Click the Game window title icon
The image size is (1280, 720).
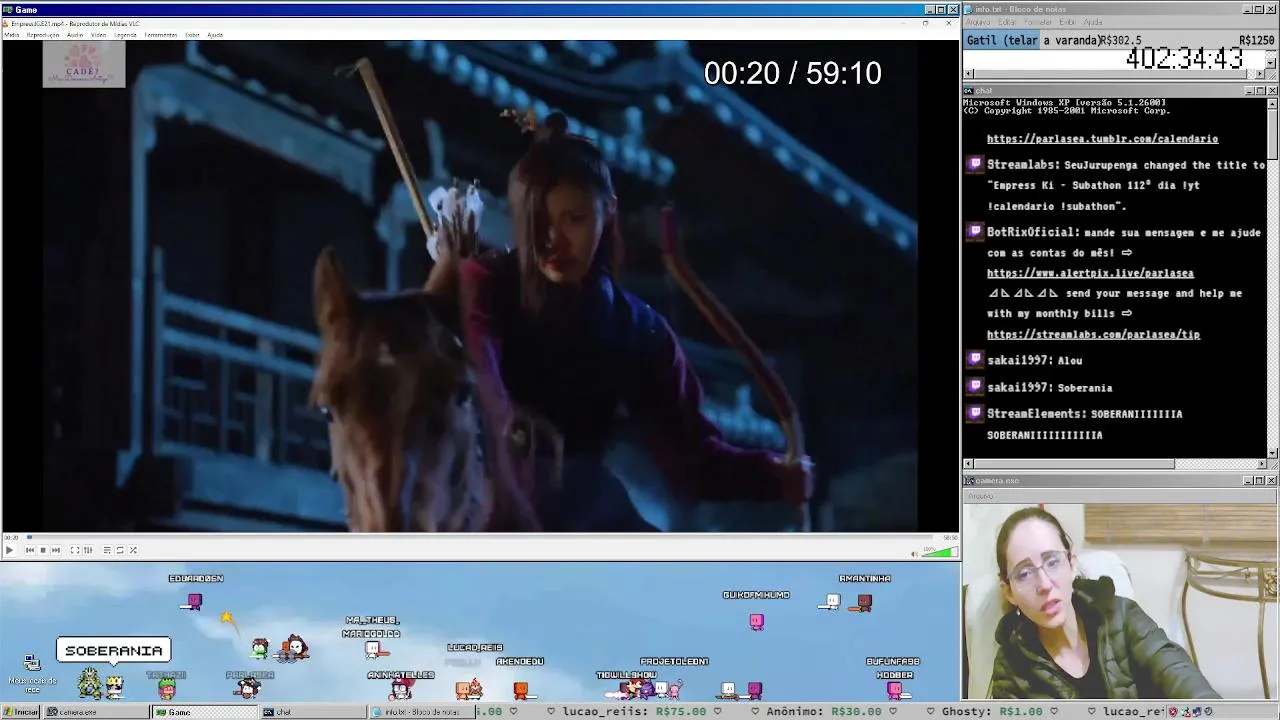7,10
